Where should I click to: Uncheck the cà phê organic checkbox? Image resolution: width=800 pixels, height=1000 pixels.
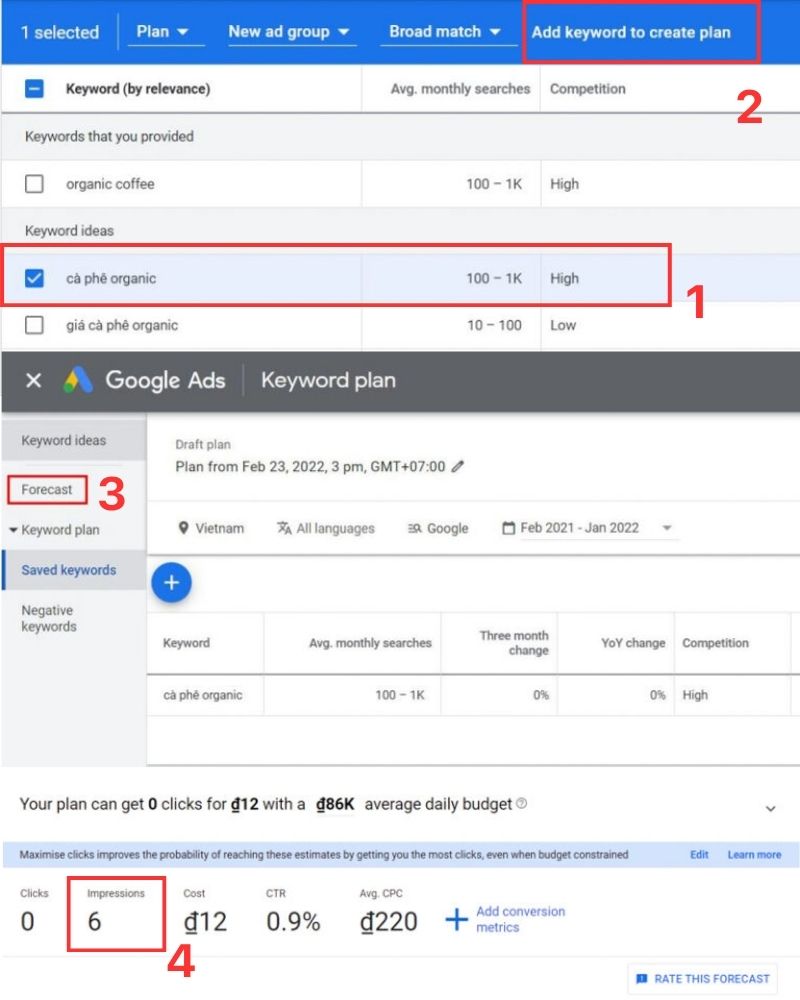(34, 279)
